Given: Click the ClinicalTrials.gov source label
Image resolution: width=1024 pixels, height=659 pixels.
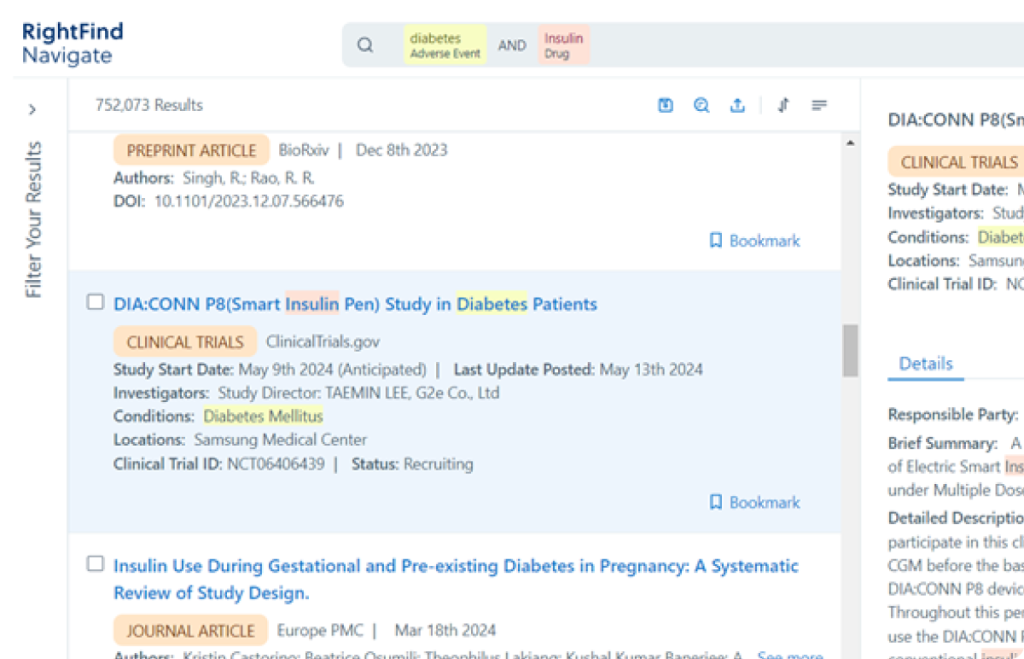Looking at the screenshot, I should click(x=323, y=342).
